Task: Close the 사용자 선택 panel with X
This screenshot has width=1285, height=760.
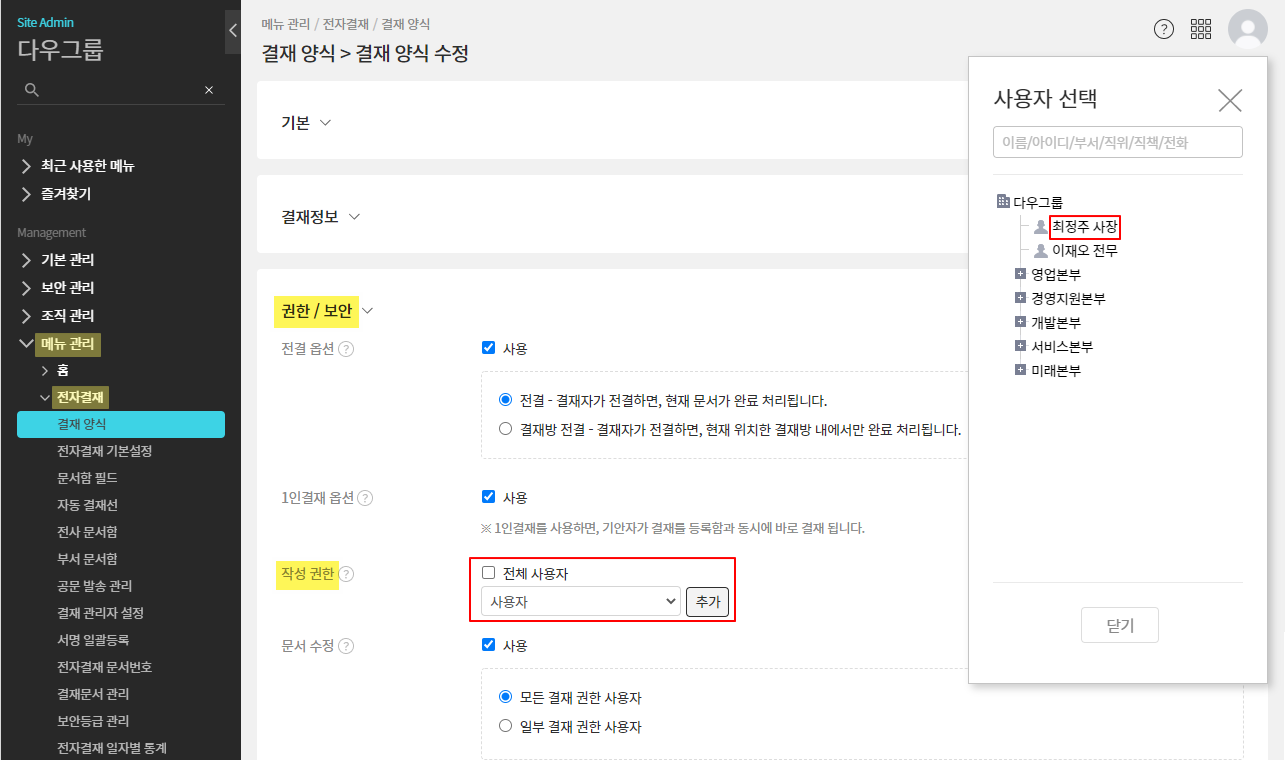Action: pos(1229,100)
